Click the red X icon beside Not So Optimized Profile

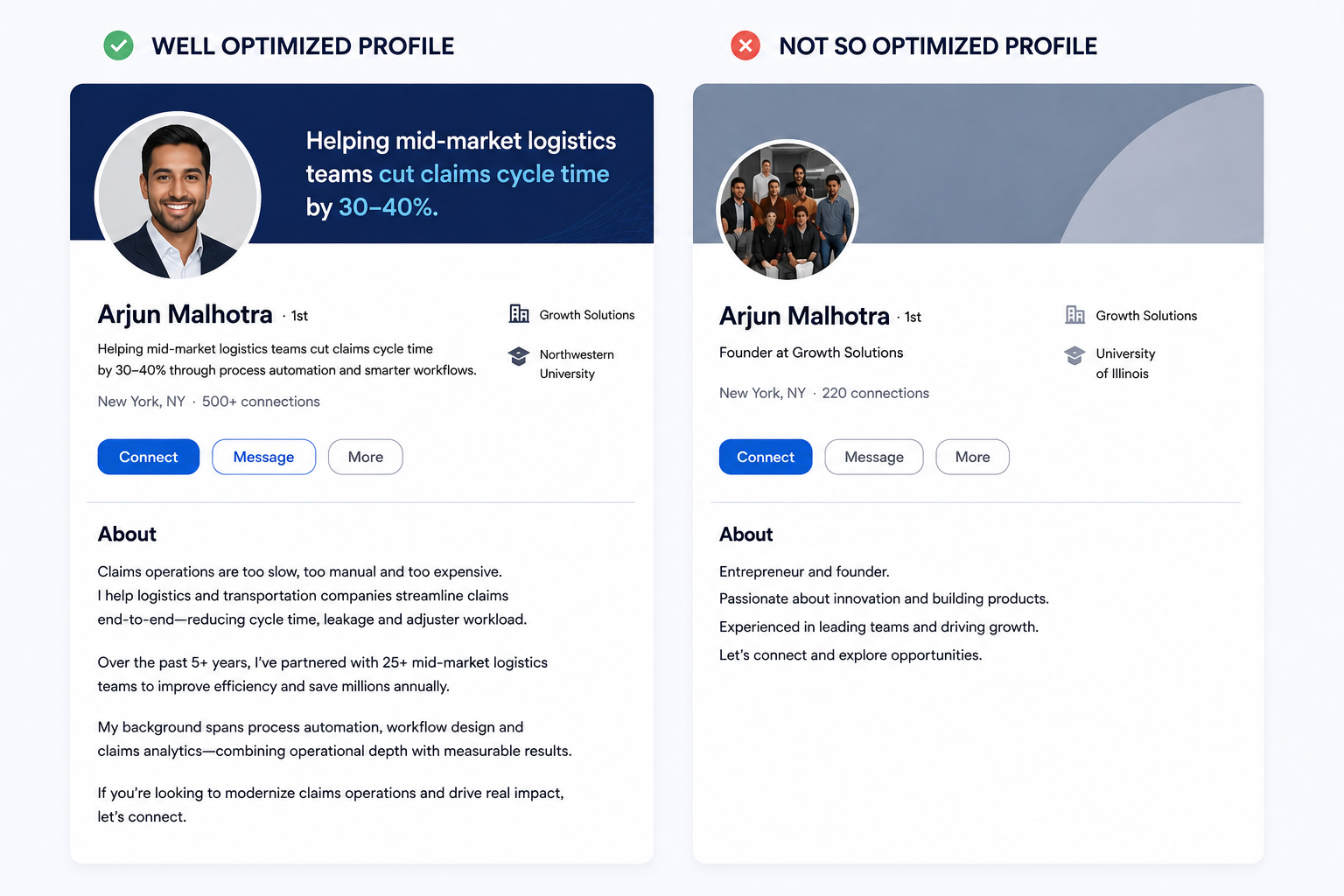point(745,45)
